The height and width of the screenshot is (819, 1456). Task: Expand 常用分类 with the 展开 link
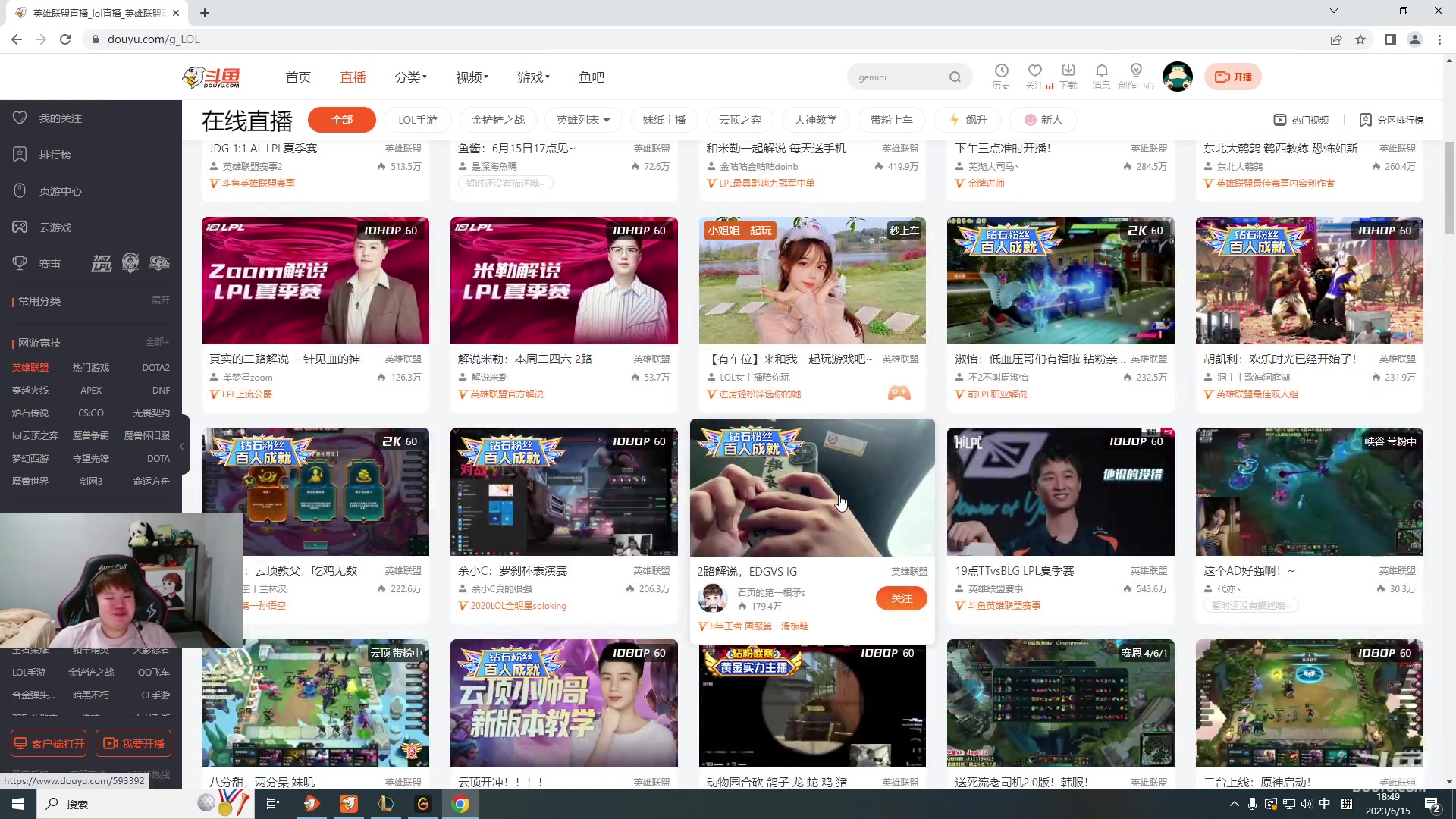(x=160, y=300)
